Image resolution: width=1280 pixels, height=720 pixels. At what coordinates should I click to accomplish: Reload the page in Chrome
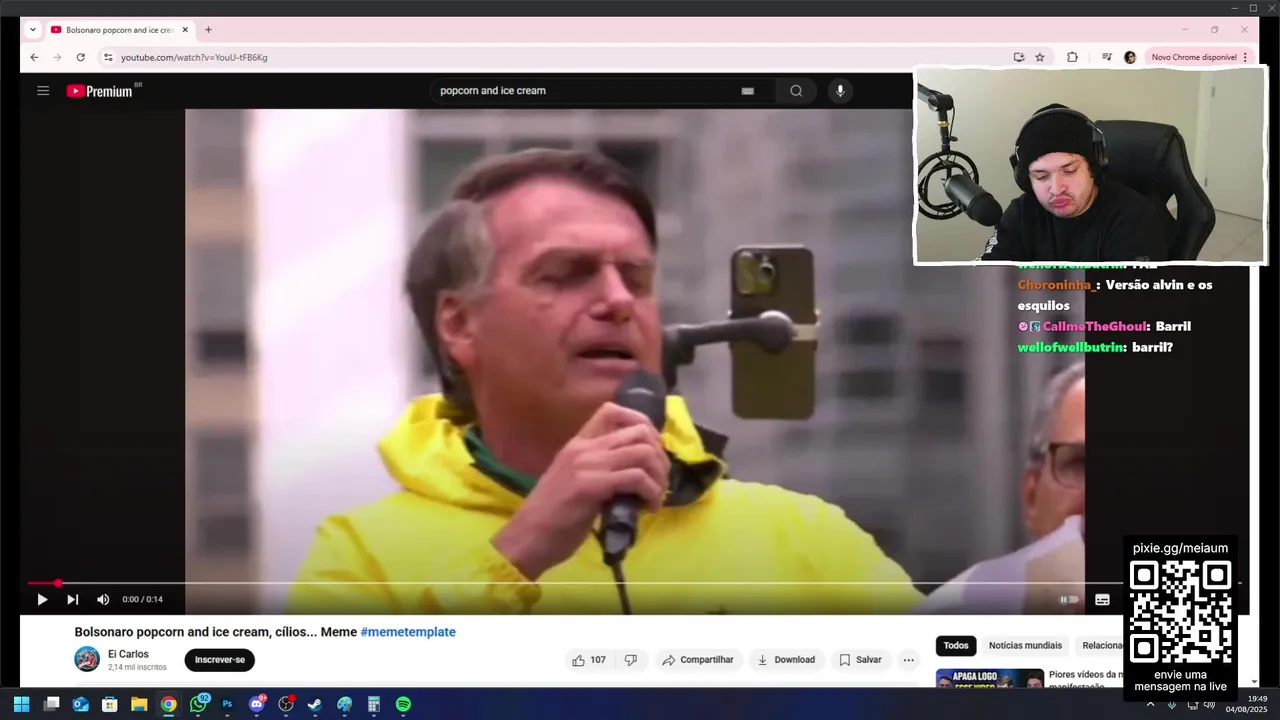tap(80, 57)
